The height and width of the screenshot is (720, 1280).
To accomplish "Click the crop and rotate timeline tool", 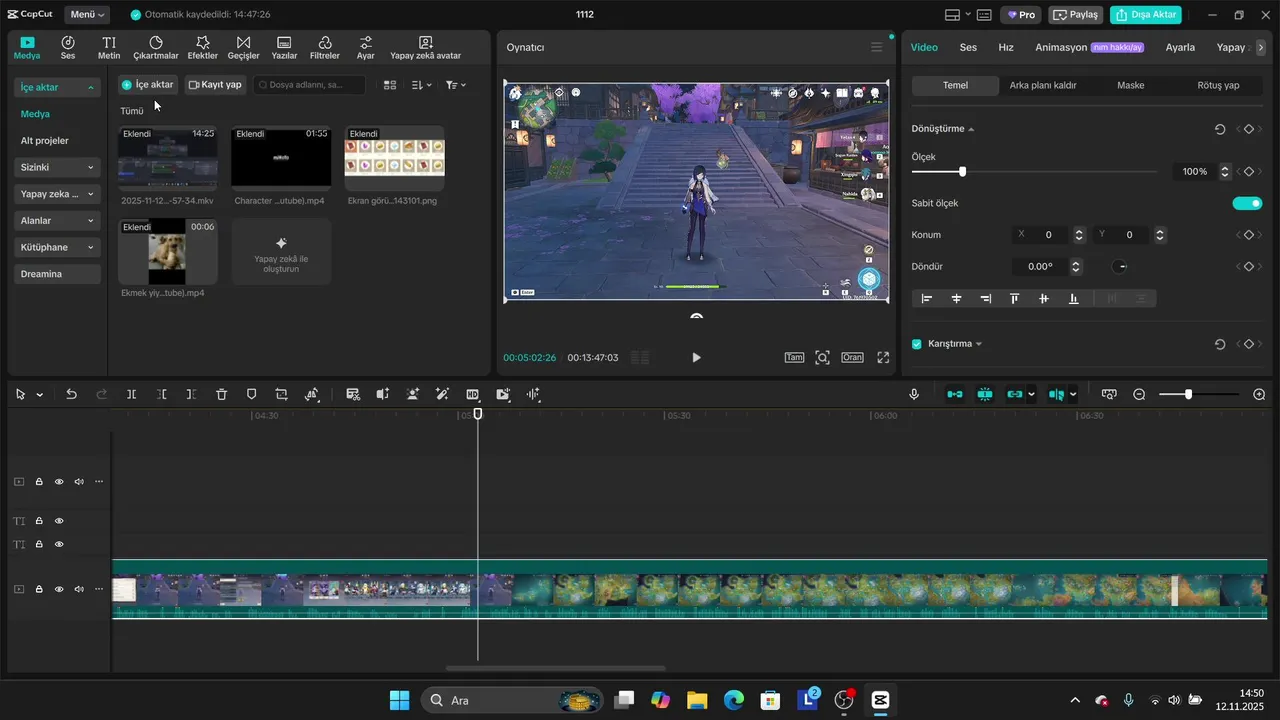I will click(281, 395).
